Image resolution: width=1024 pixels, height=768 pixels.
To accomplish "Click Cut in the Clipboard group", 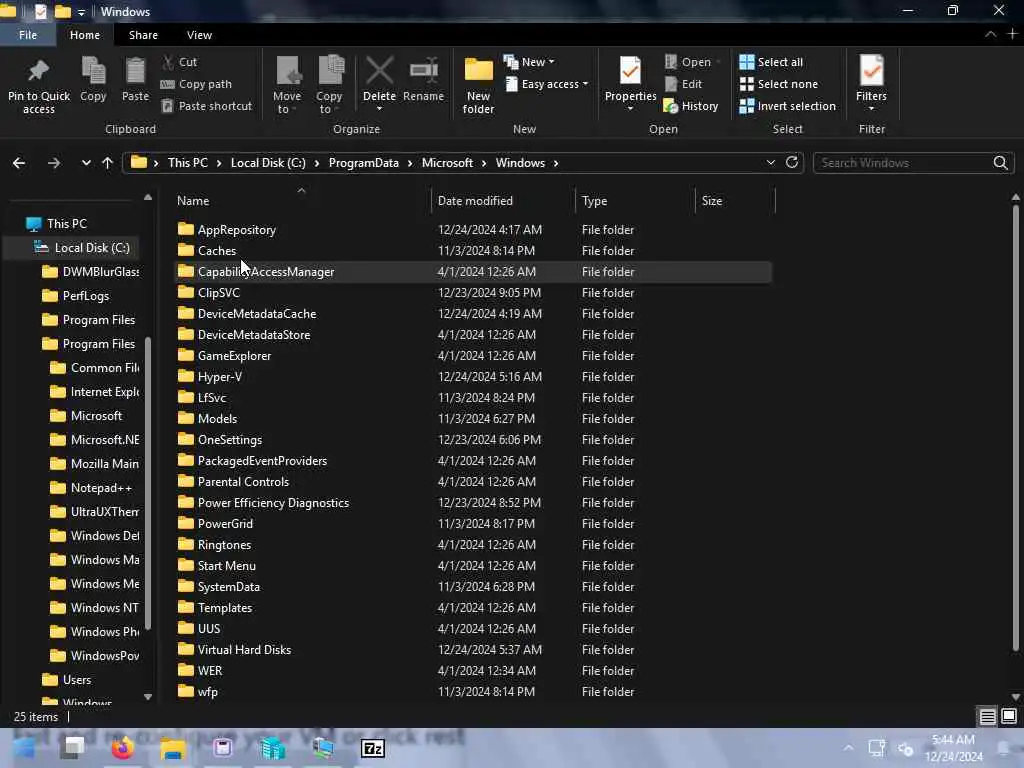I will click(180, 62).
